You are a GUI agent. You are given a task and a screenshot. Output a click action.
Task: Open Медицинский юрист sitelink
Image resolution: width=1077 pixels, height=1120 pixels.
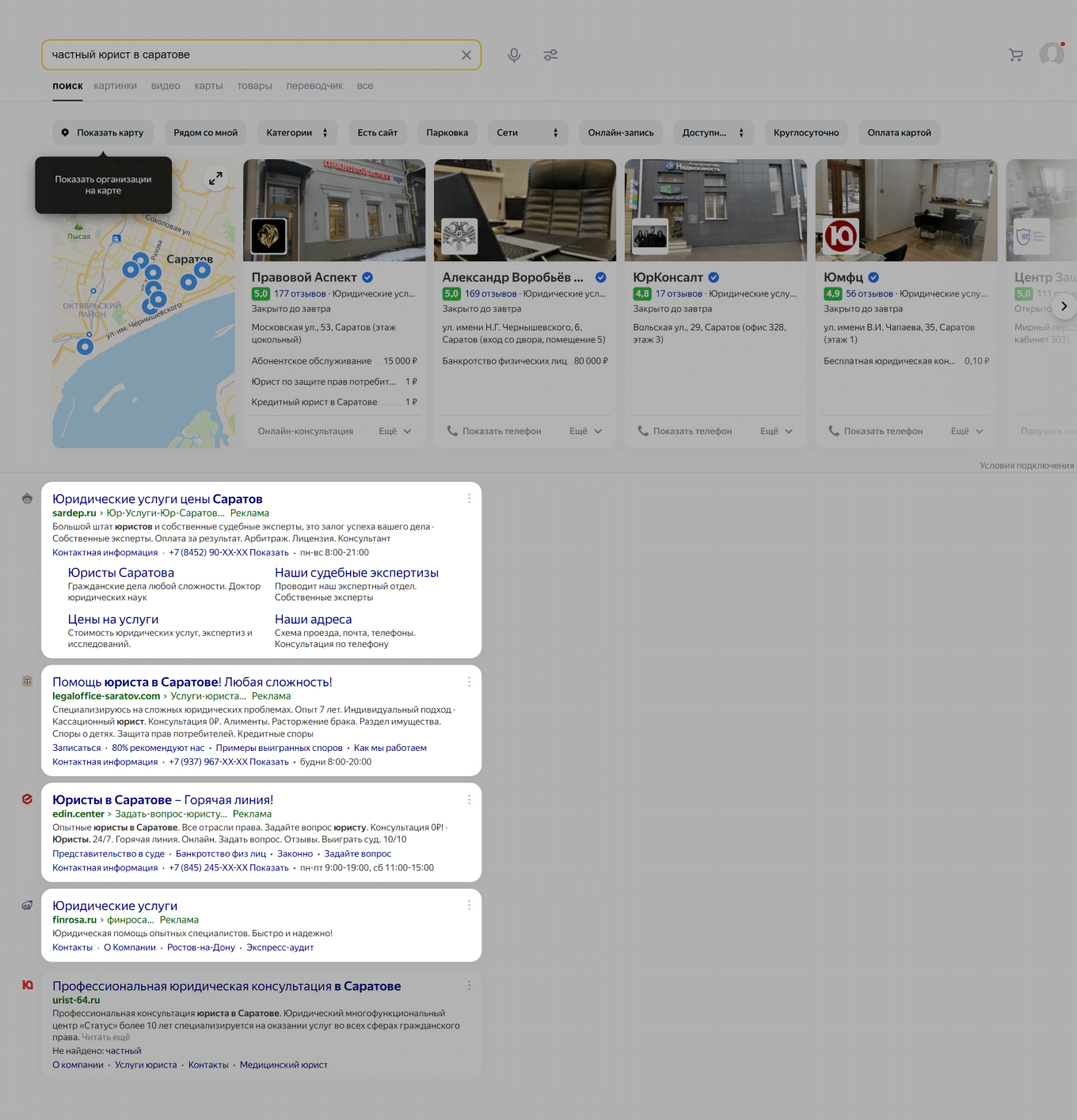tap(284, 1065)
